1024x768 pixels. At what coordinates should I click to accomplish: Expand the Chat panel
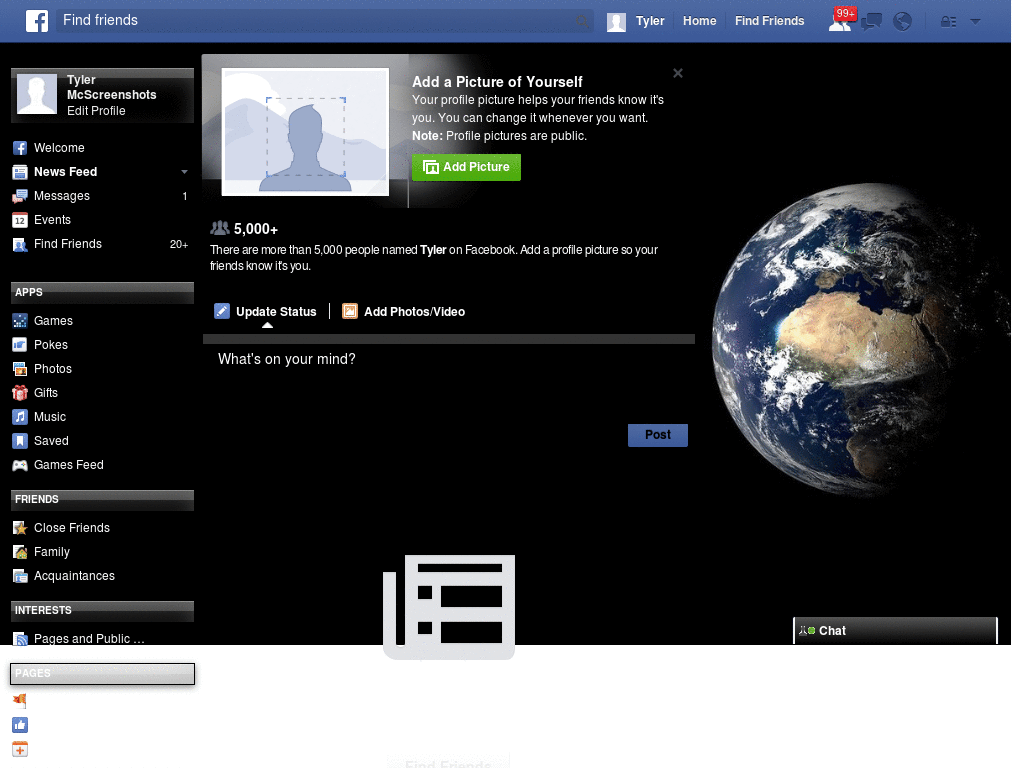click(x=893, y=630)
